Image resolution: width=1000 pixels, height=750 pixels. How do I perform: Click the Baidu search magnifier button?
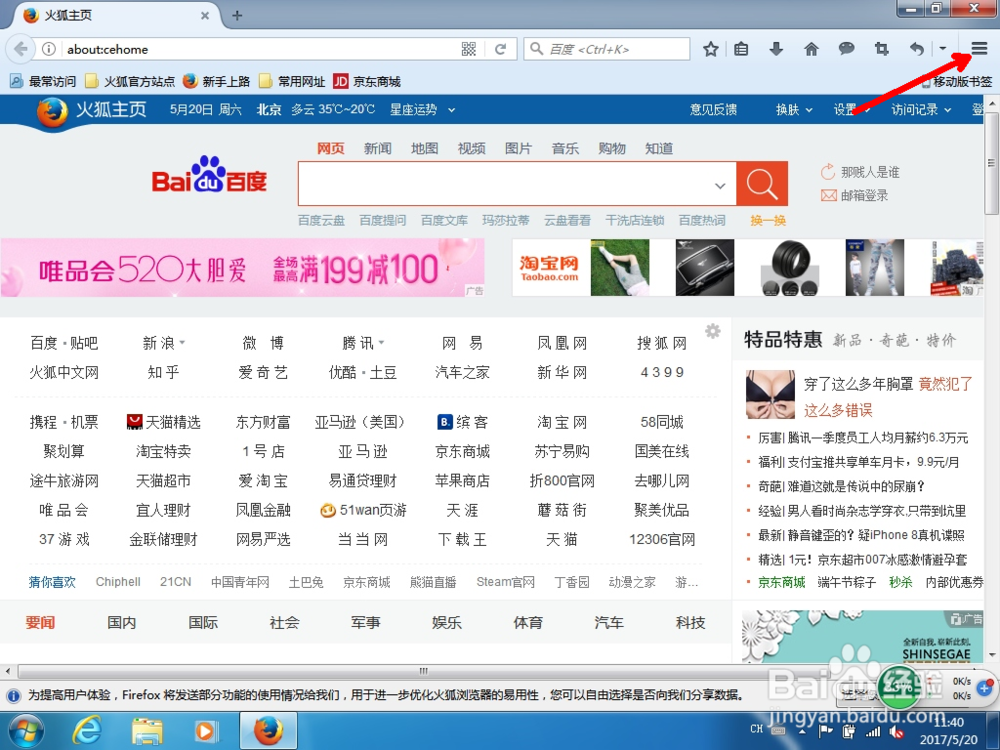click(x=762, y=184)
